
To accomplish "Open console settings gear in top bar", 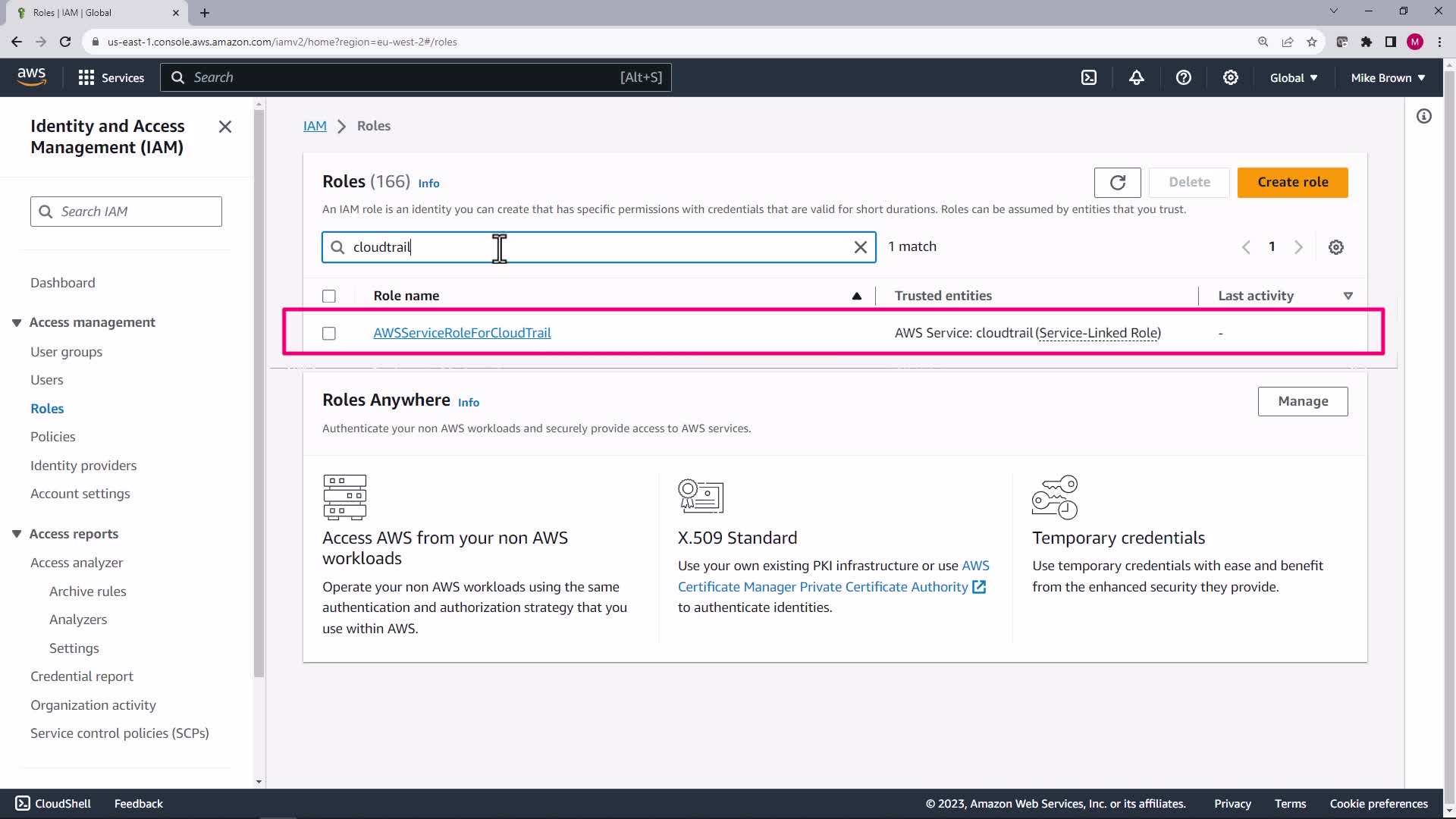I will point(1230,77).
